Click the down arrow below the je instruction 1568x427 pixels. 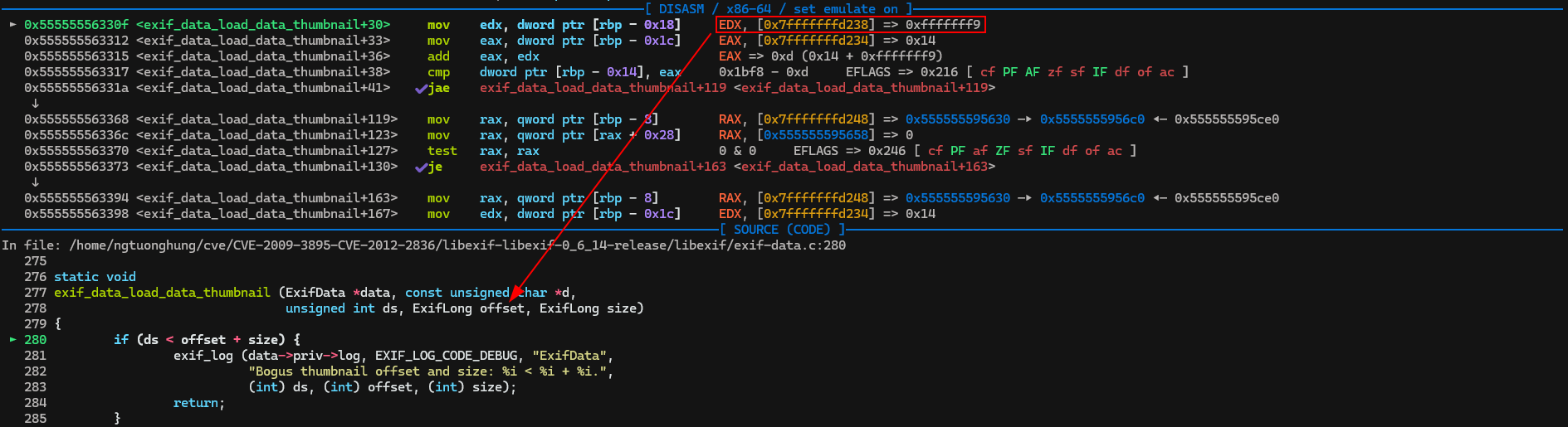point(35,182)
